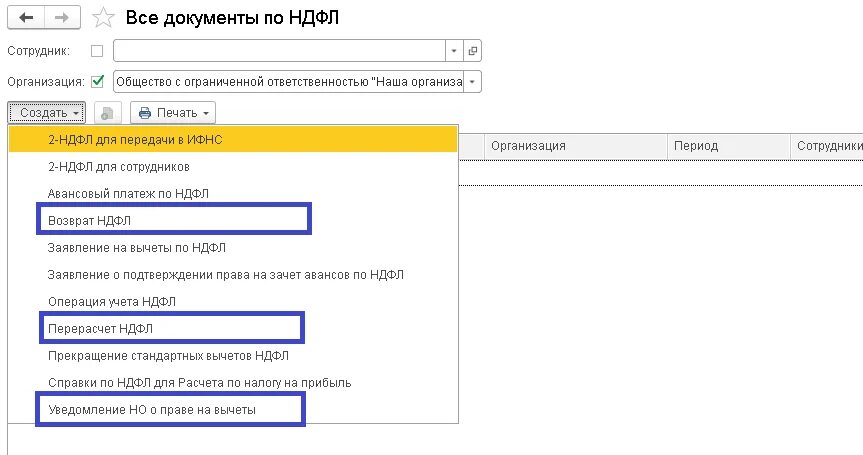
Task: Click the open-form icon beside Сотрудник field
Action: 472,50
